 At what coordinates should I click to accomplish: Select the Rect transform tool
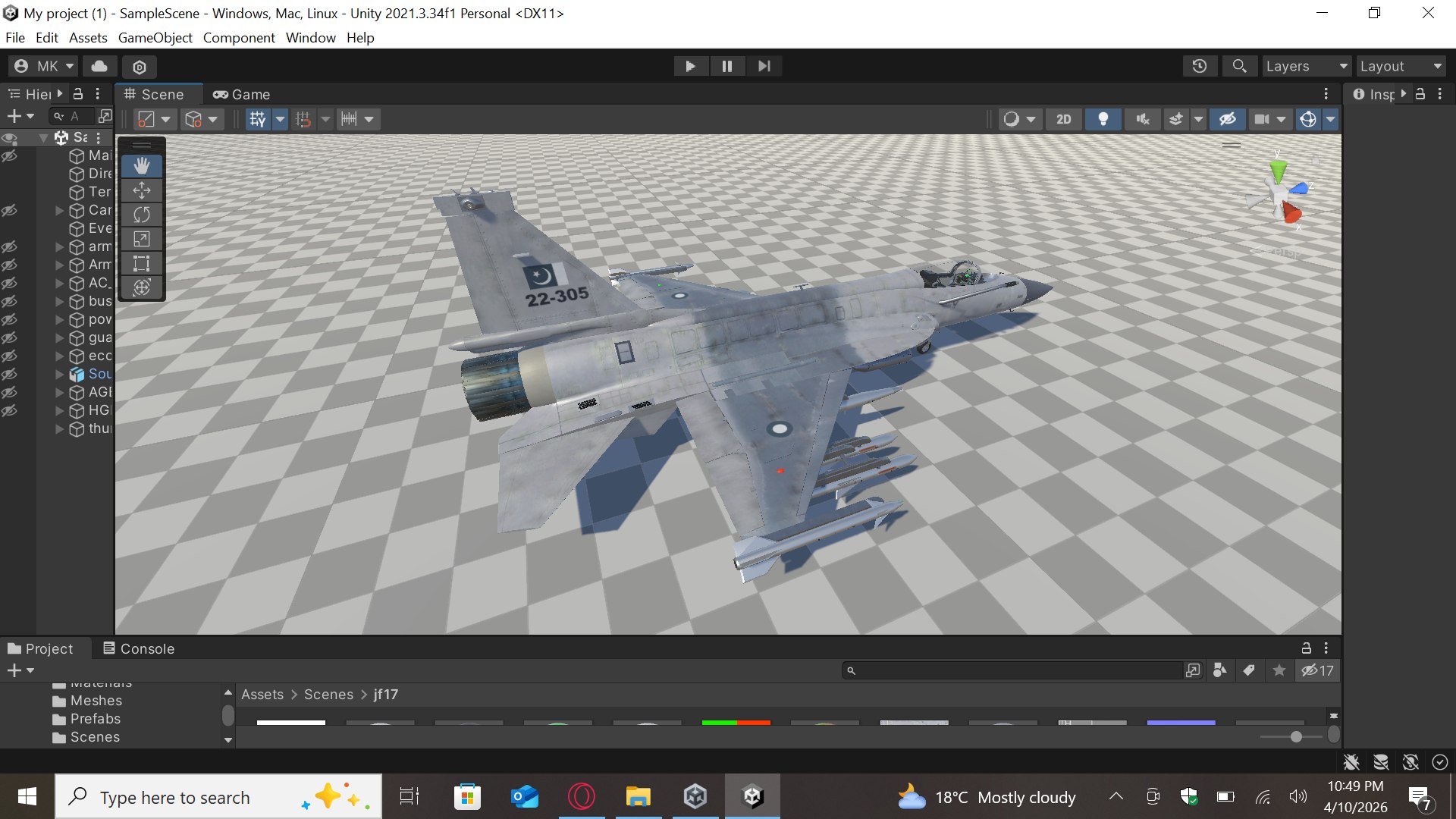click(x=142, y=263)
